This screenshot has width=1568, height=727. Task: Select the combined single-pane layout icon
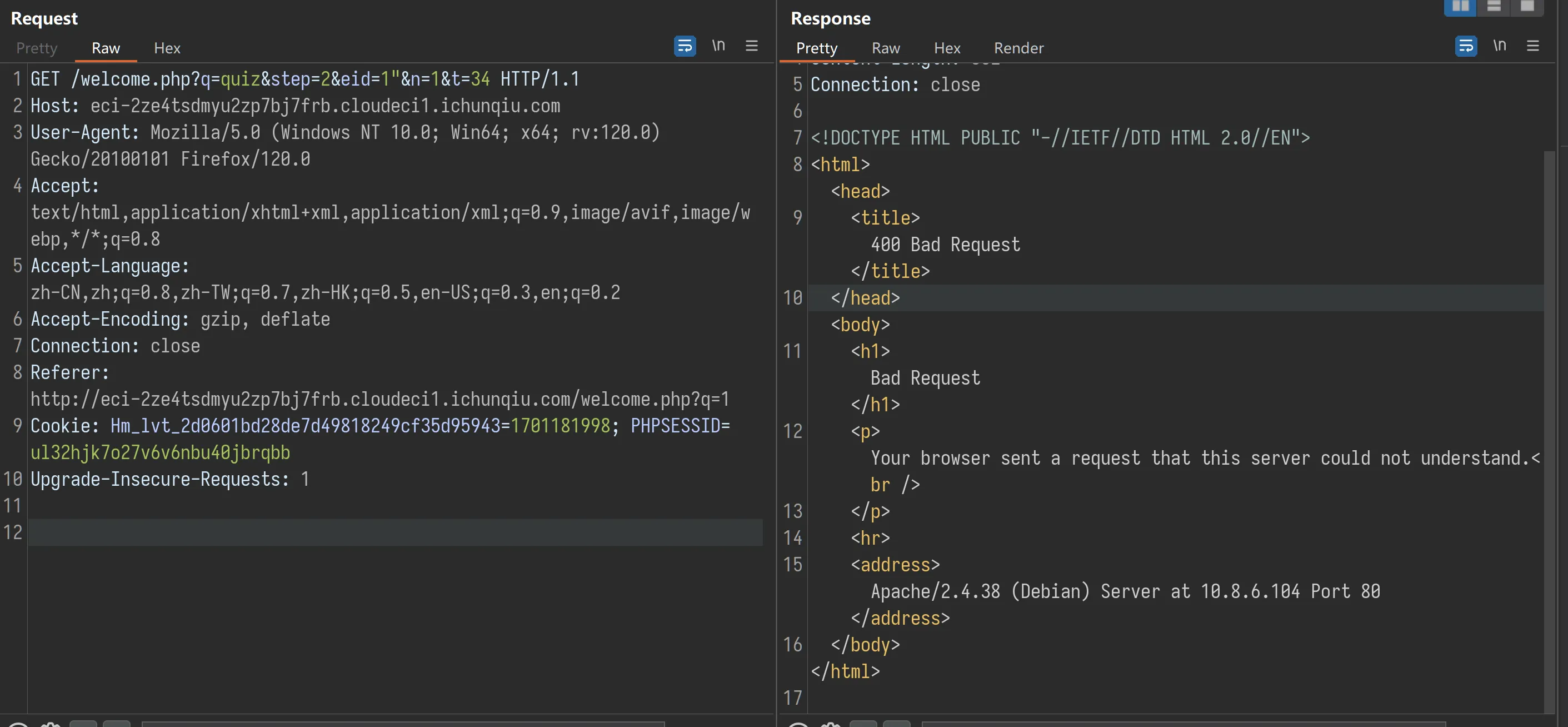pos(1527,7)
